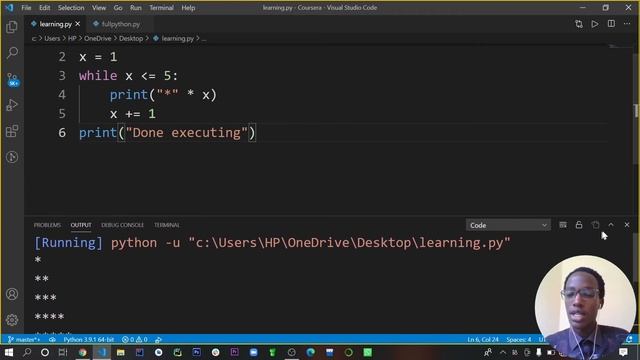Open the Search view in activity bar
The image size is (640, 360).
point(12,52)
